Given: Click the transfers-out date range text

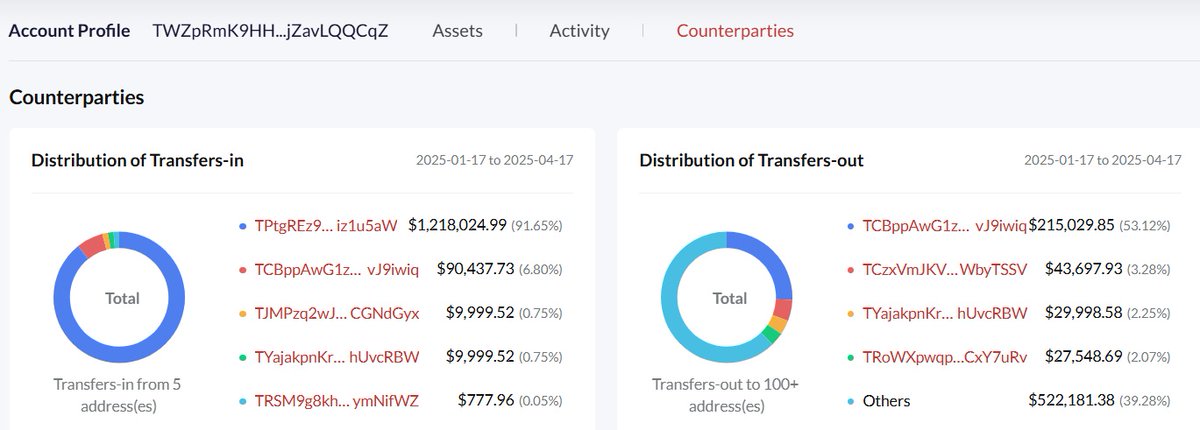Looking at the screenshot, I should point(1103,161).
